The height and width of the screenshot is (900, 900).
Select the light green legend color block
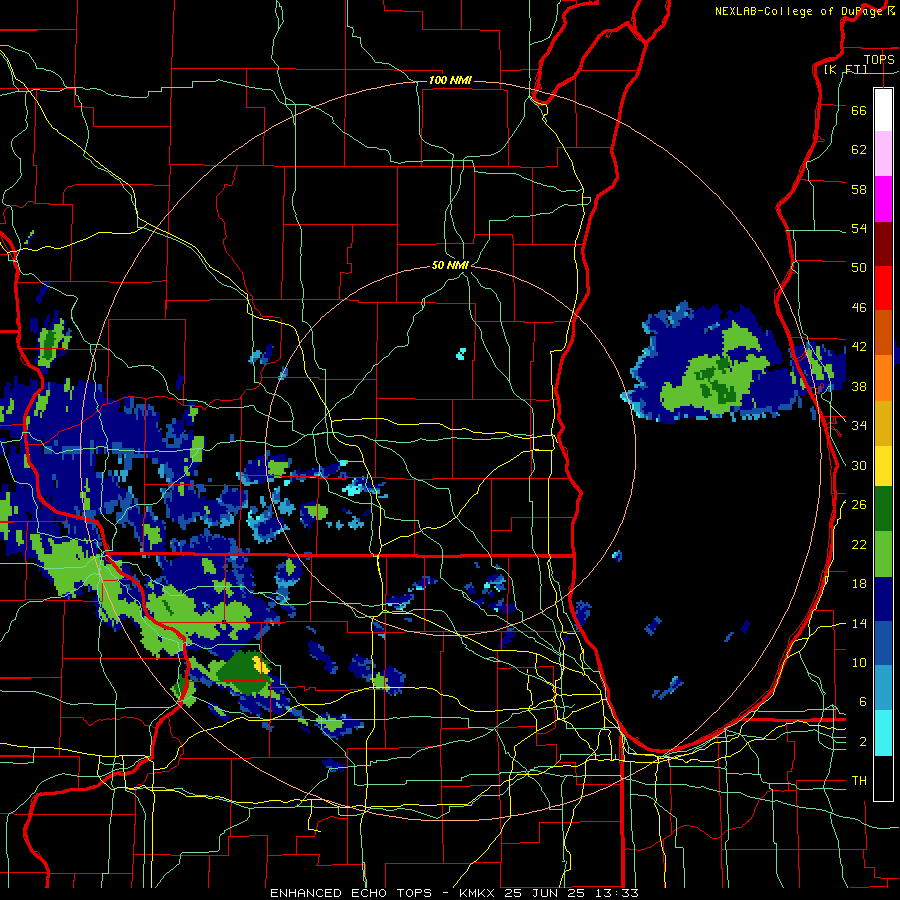[x=883, y=554]
